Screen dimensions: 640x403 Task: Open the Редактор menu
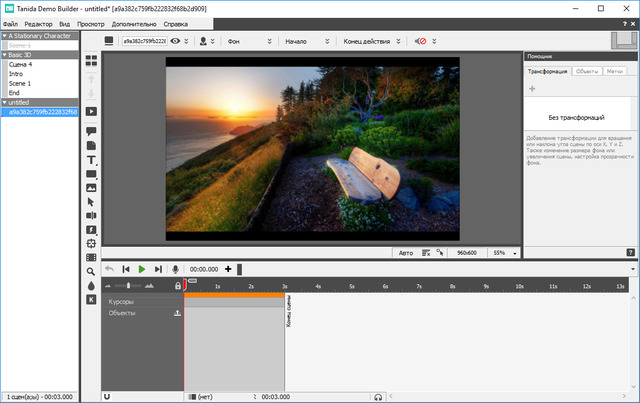pyautogui.click(x=38, y=24)
